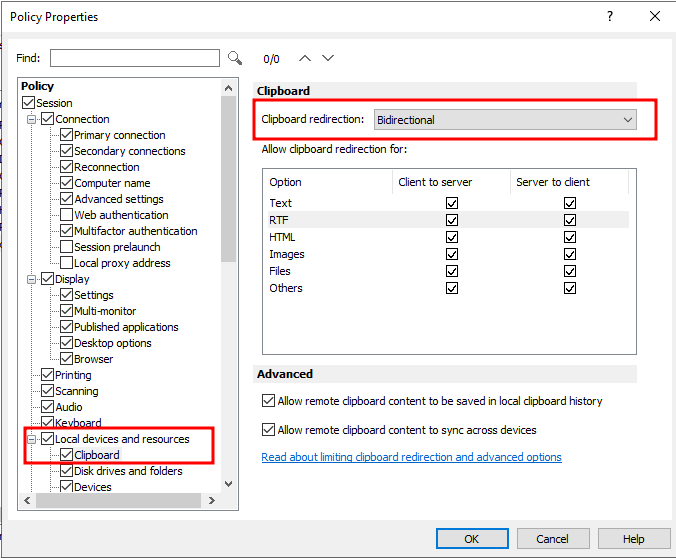This screenshot has height=558, width=676.
Task: Click the help question mark in title bar
Action: pos(610,16)
